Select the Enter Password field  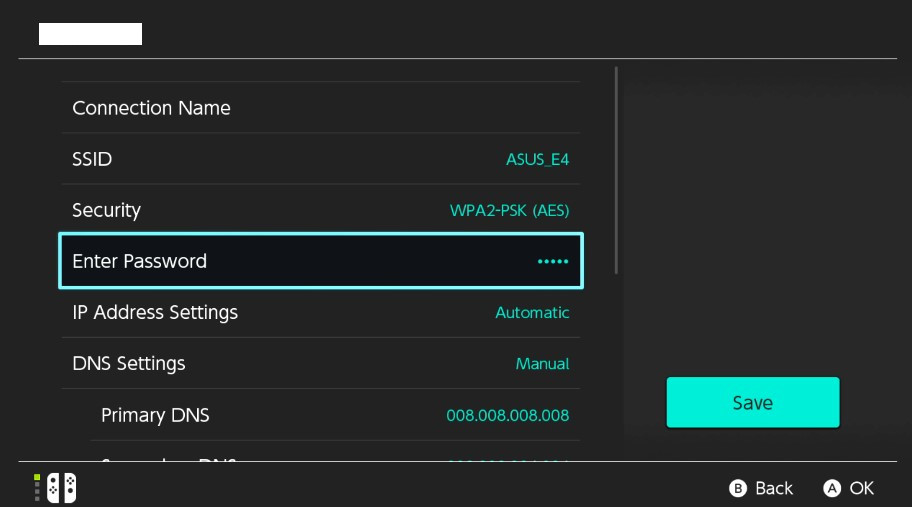coord(320,261)
